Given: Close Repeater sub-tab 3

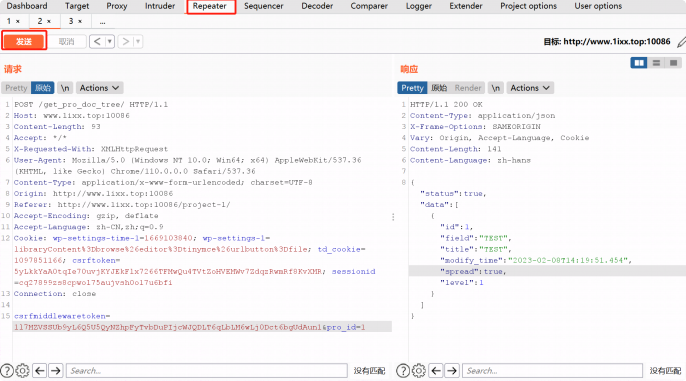Looking at the screenshot, I should 80,21.
